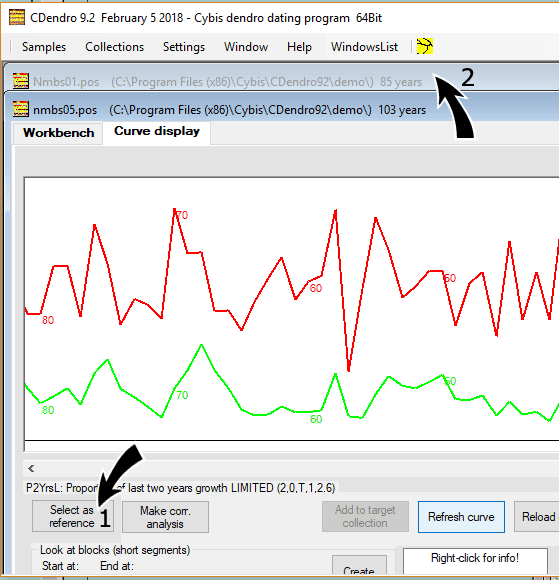Click the Select as reference button
The height and width of the screenshot is (580, 559).
click(x=73, y=516)
